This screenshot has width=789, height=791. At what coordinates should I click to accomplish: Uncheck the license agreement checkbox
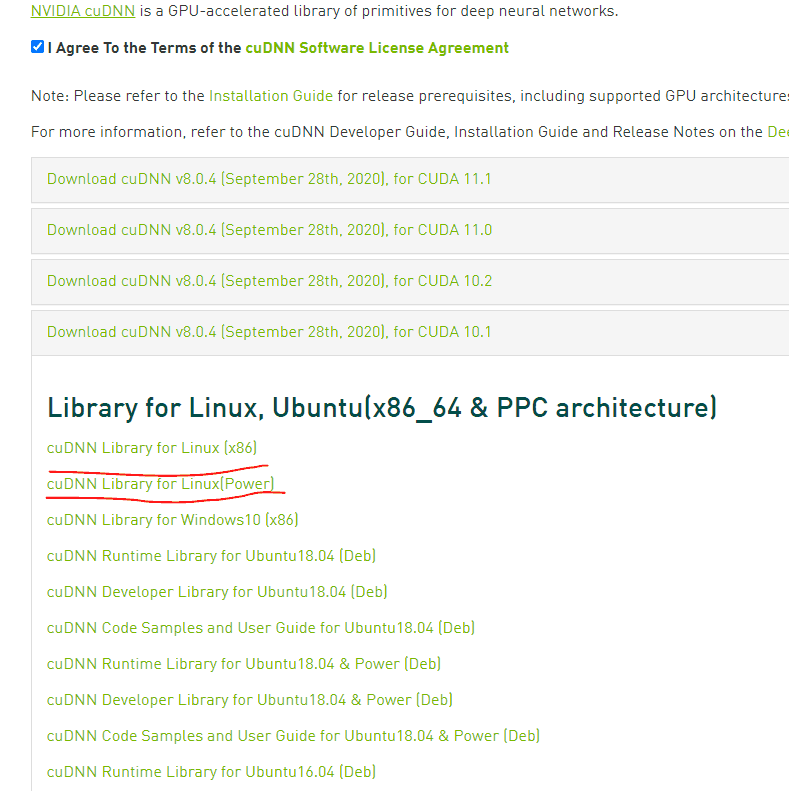point(37,47)
